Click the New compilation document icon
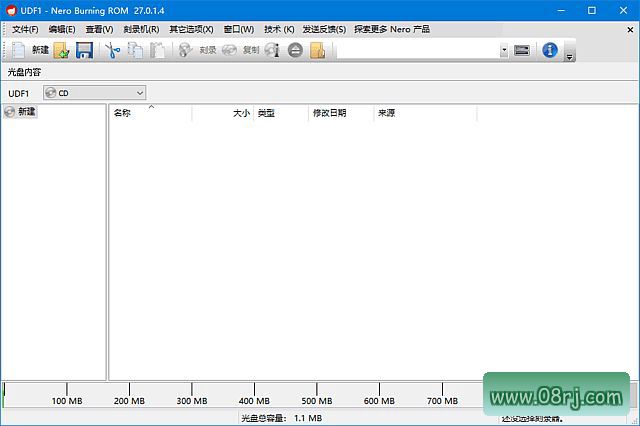Viewport: 640px width, 426px height. pos(18,50)
